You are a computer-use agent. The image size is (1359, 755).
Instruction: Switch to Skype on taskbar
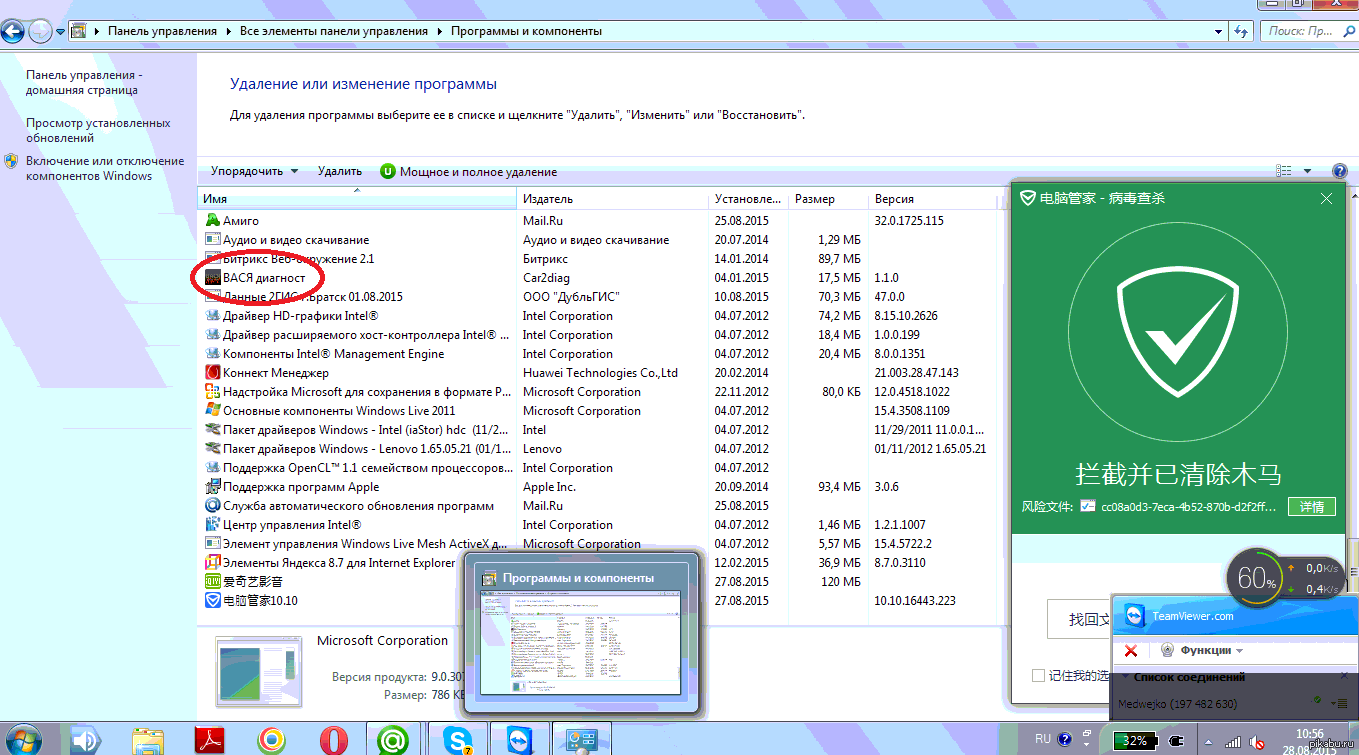click(x=457, y=740)
